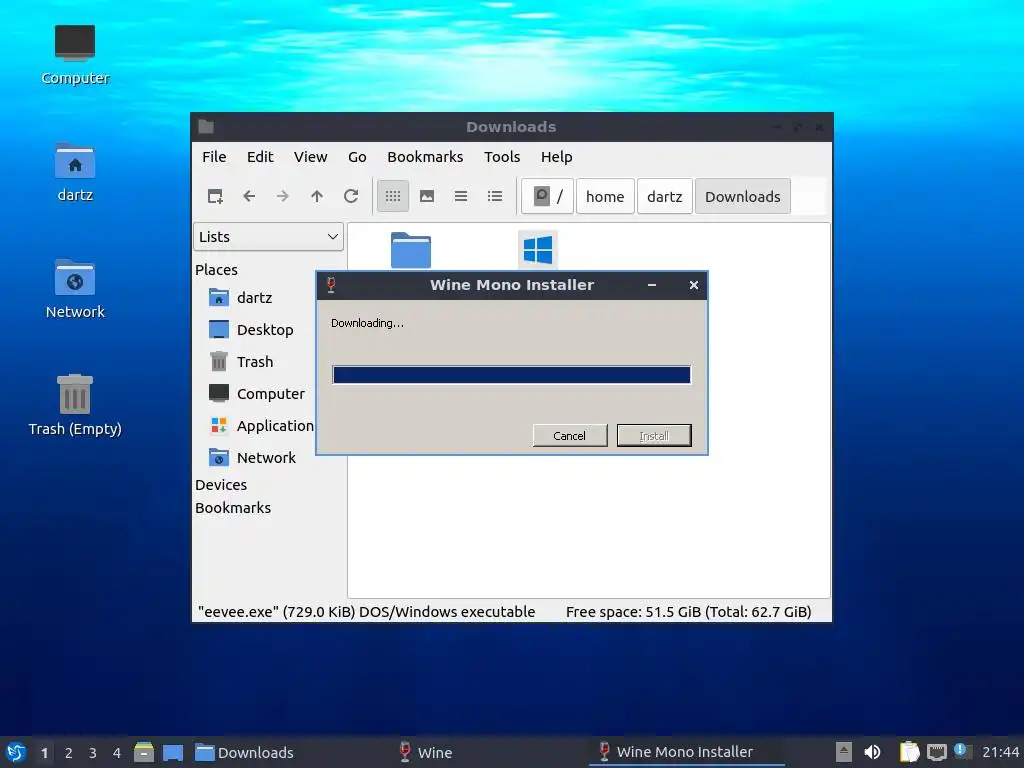Image resolution: width=1024 pixels, height=768 pixels.
Task: Close the Wine Mono Installer dialog
Action: 694,285
